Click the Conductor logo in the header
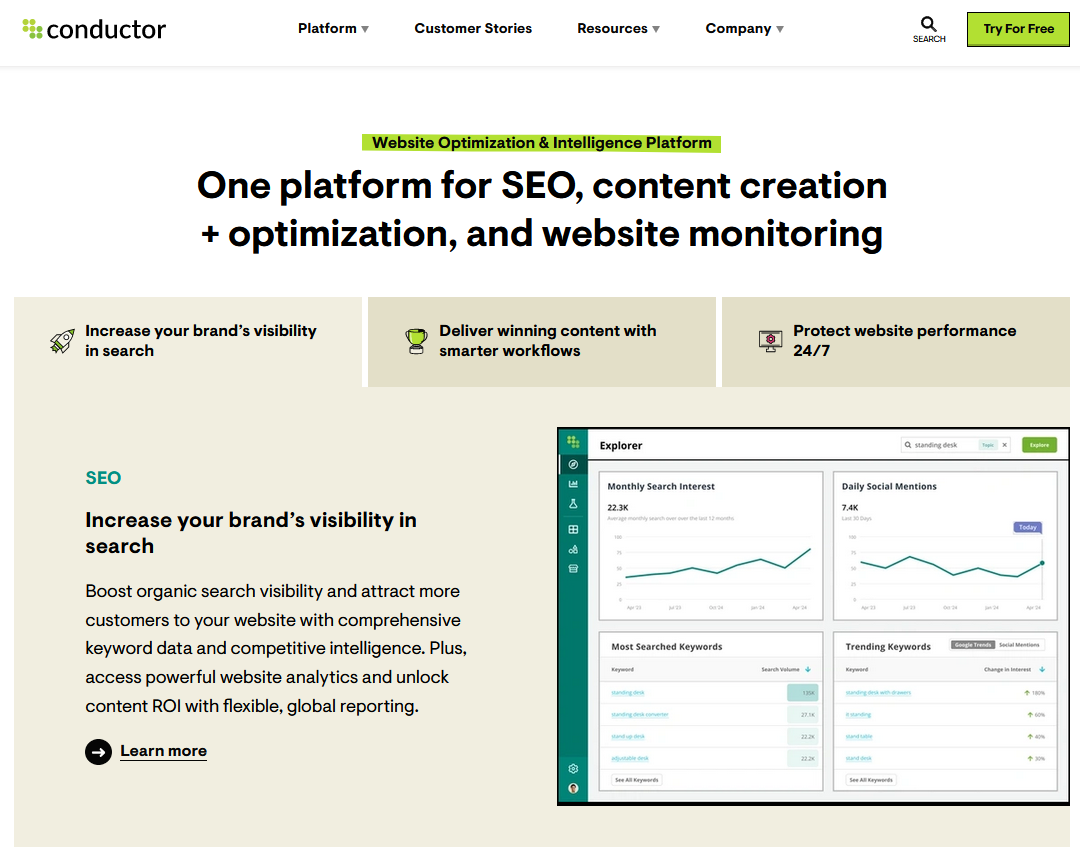Viewport: 1080px width, 859px height. tap(94, 29)
